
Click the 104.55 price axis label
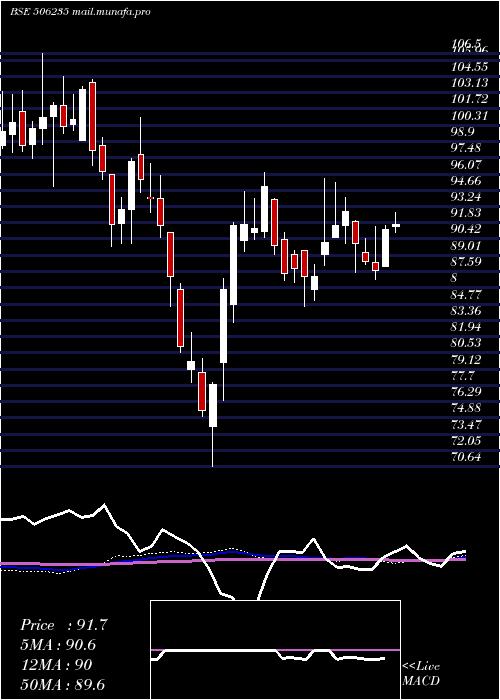470,66
